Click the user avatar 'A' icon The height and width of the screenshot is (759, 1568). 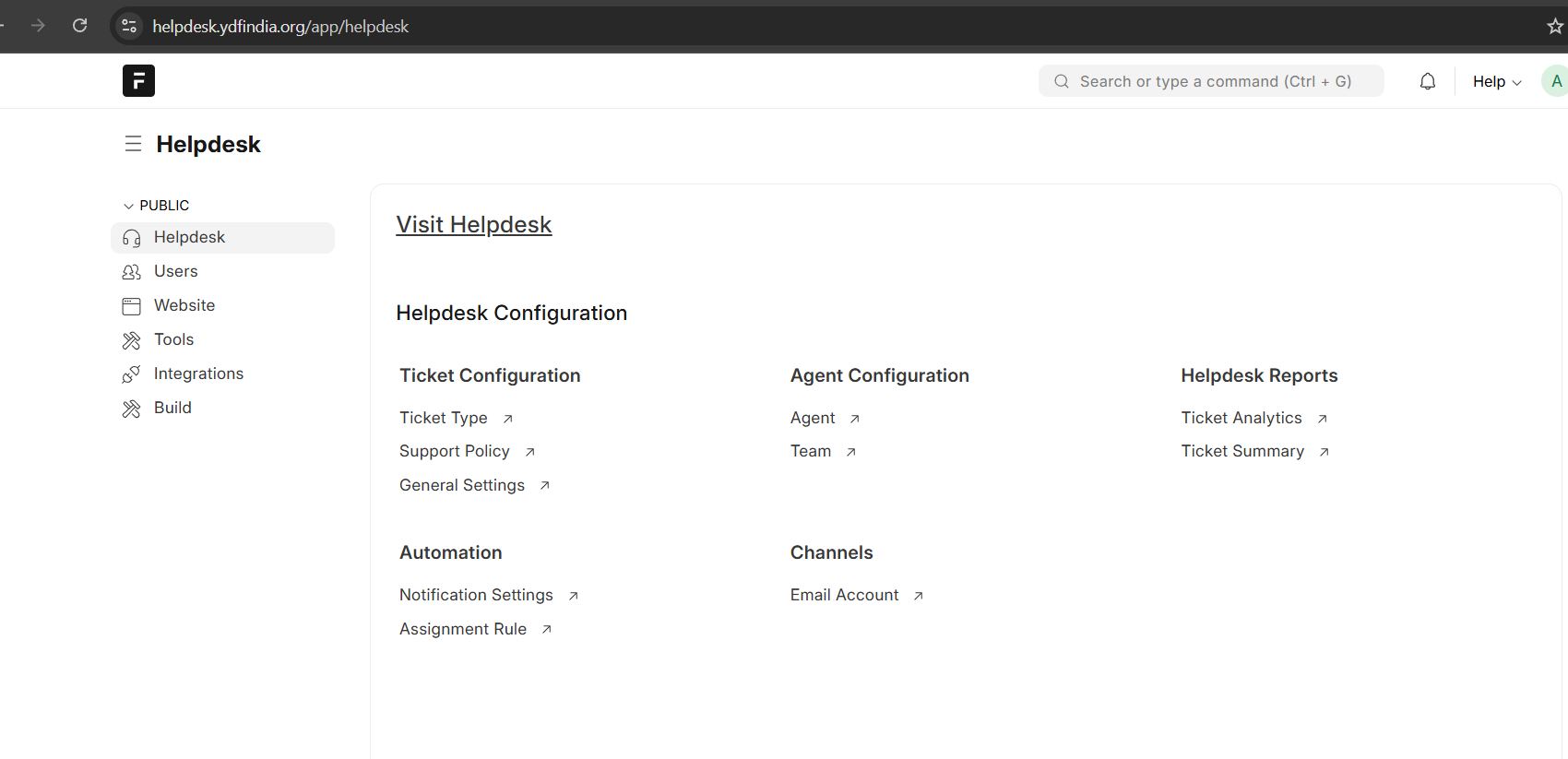tap(1555, 81)
